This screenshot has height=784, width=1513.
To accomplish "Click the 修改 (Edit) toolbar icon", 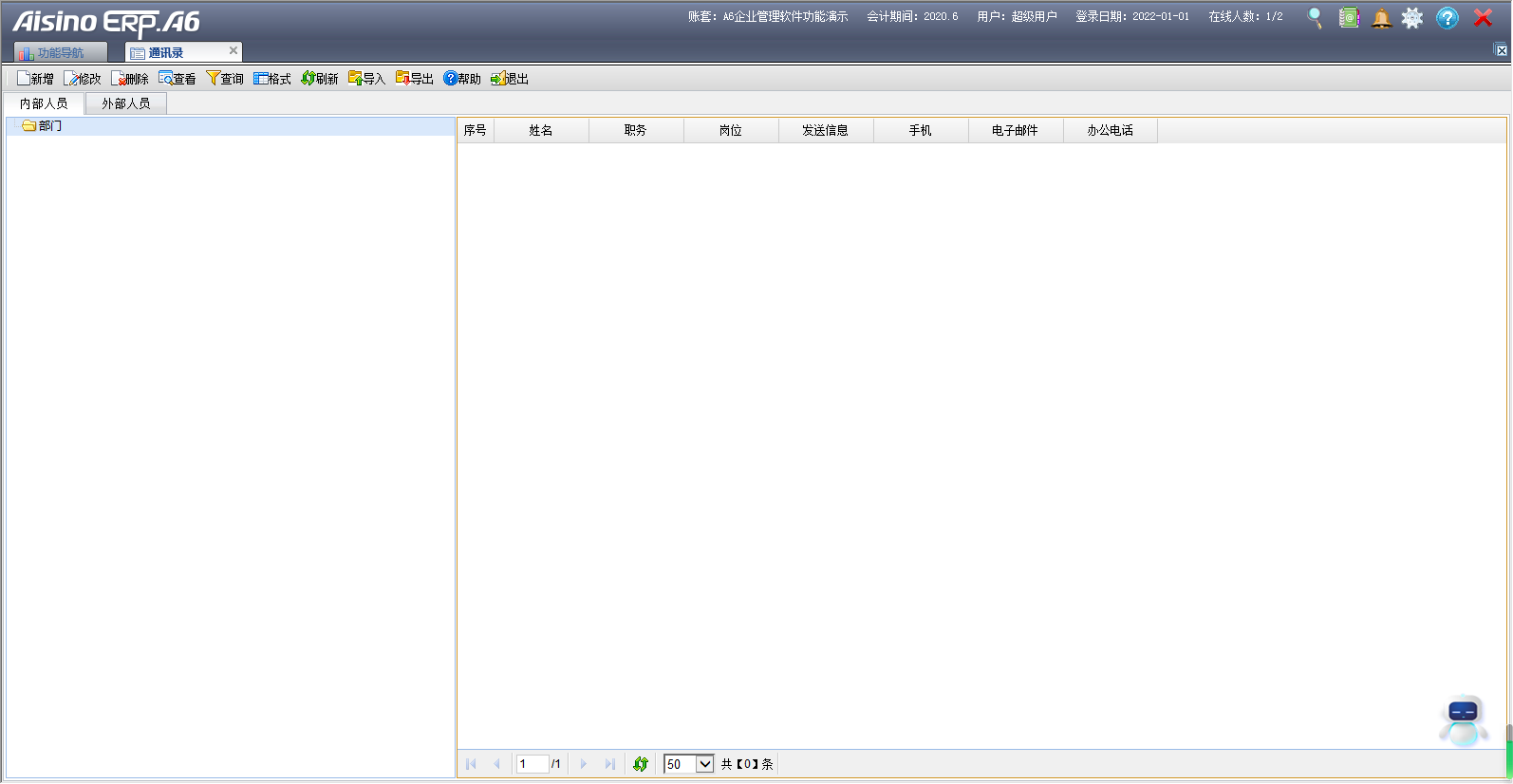I will tap(71, 79).
